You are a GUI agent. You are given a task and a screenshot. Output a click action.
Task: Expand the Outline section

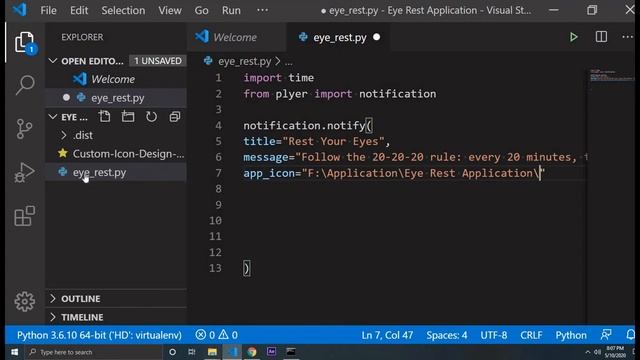80,299
